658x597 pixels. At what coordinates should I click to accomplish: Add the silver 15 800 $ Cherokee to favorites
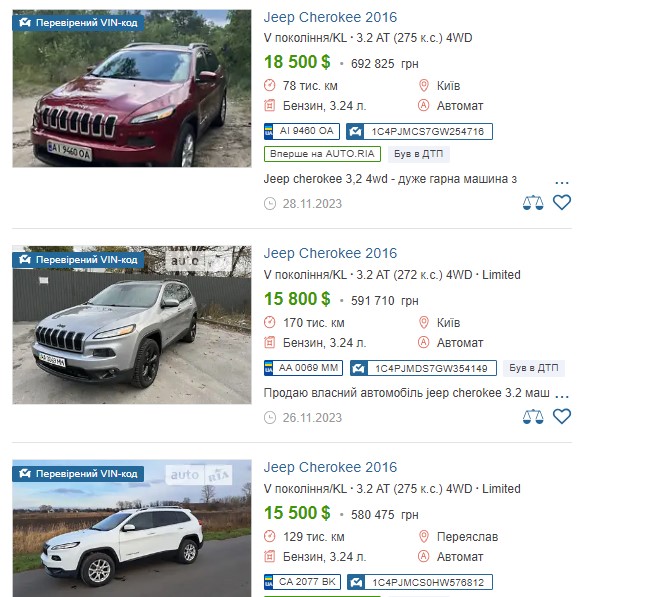(561, 416)
